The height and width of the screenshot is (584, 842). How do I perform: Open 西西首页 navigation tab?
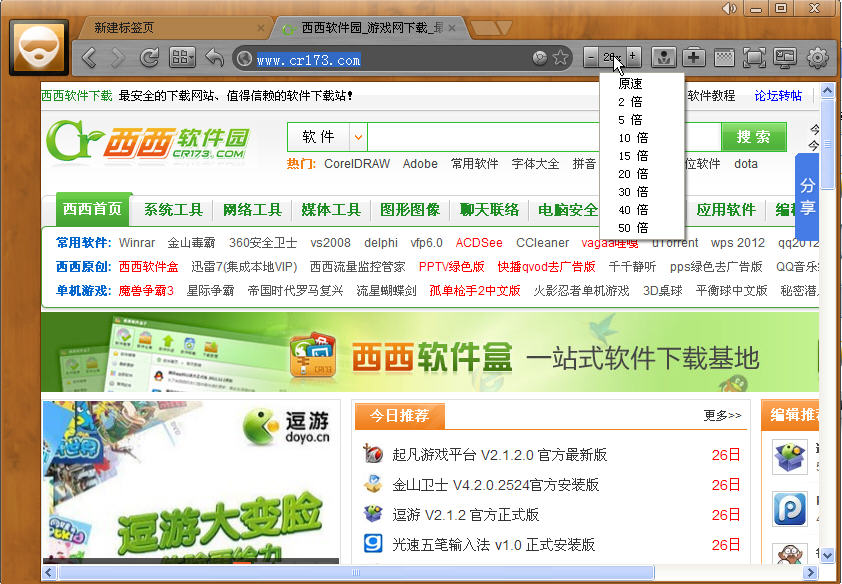pos(93,209)
